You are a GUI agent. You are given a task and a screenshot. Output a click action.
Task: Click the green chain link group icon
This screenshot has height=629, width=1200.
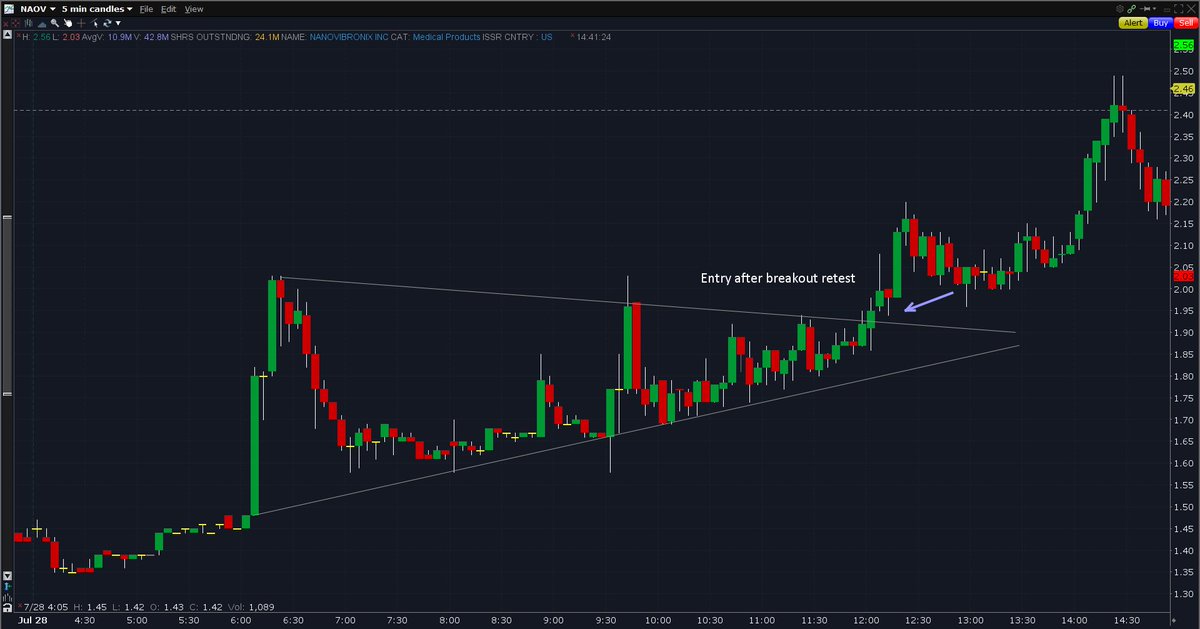coord(1131,9)
